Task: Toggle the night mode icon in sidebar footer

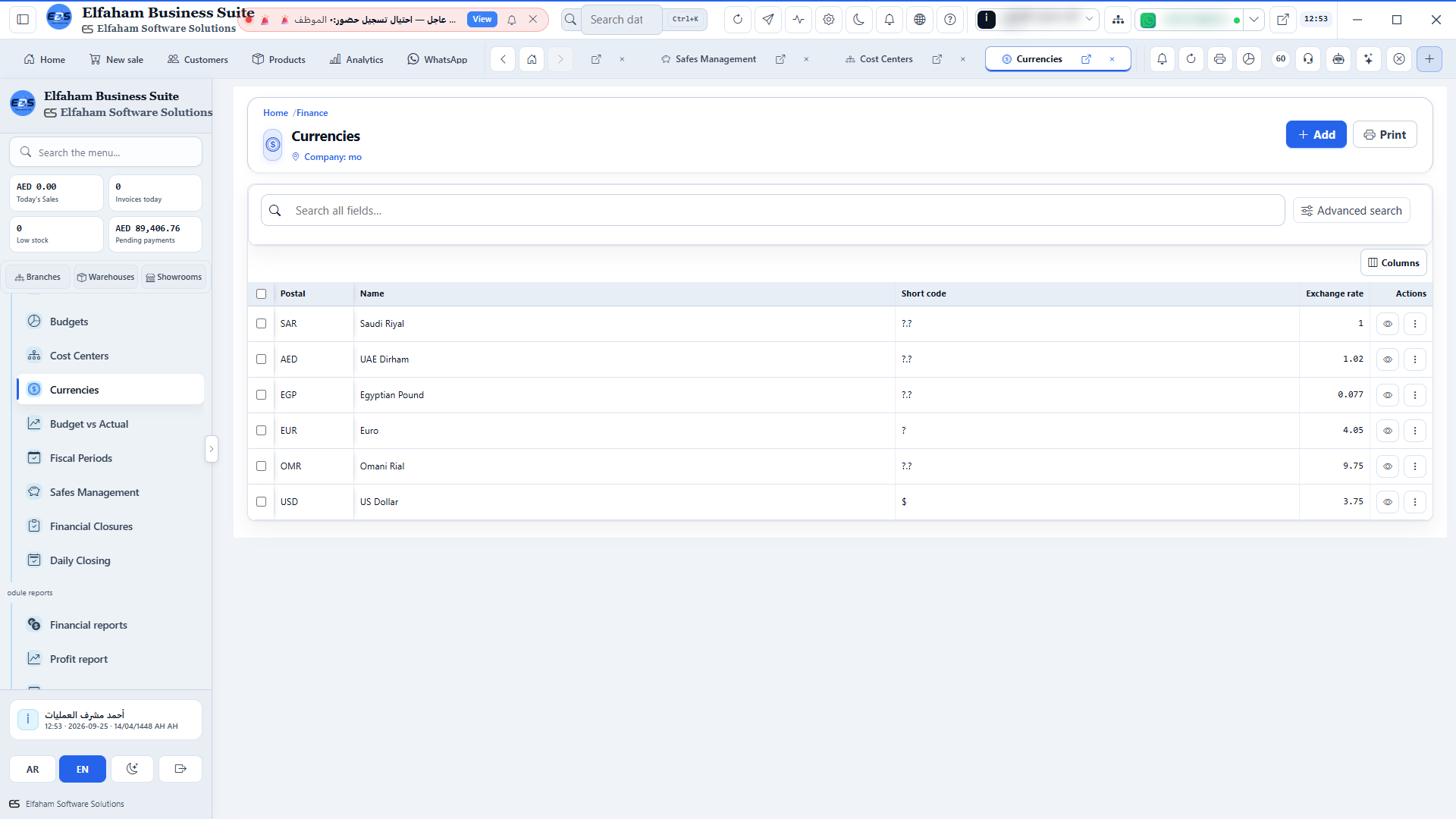Action: coord(132,768)
